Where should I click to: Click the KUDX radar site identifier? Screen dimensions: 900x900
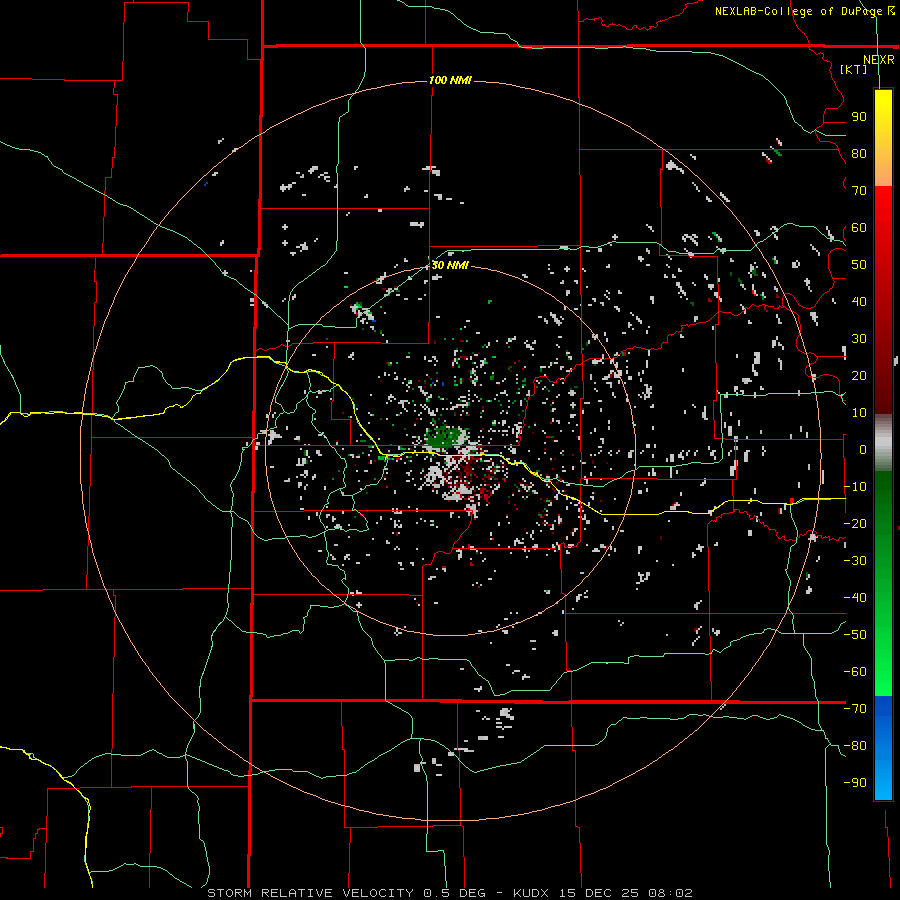click(x=531, y=893)
